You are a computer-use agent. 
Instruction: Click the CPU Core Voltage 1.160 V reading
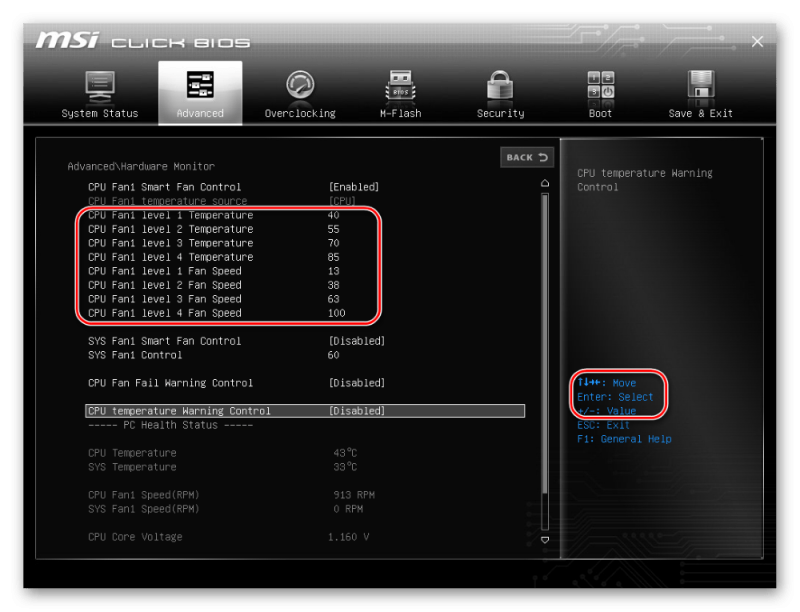[348, 537]
